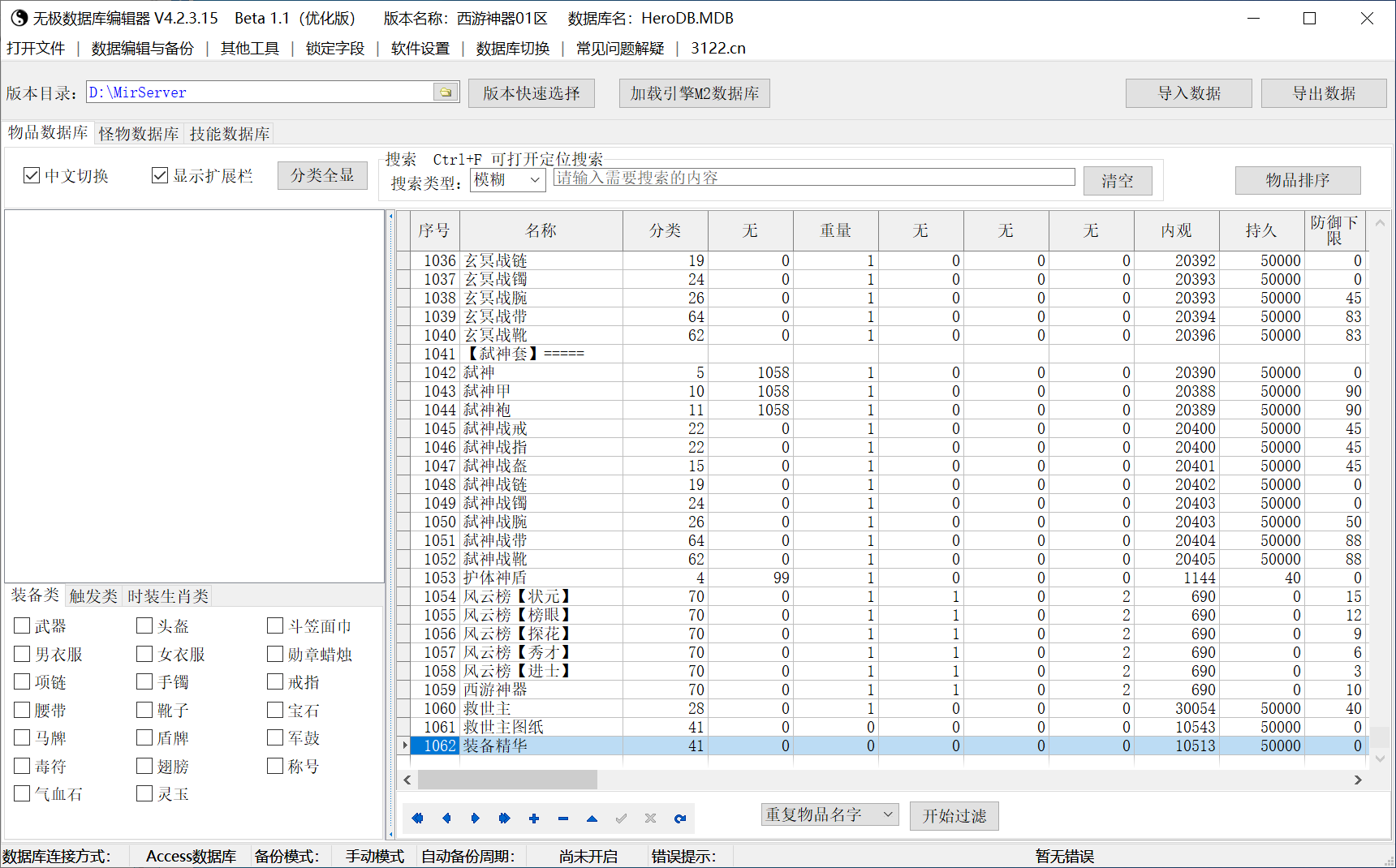Jump to last record button
The image size is (1396, 868).
[x=505, y=818]
